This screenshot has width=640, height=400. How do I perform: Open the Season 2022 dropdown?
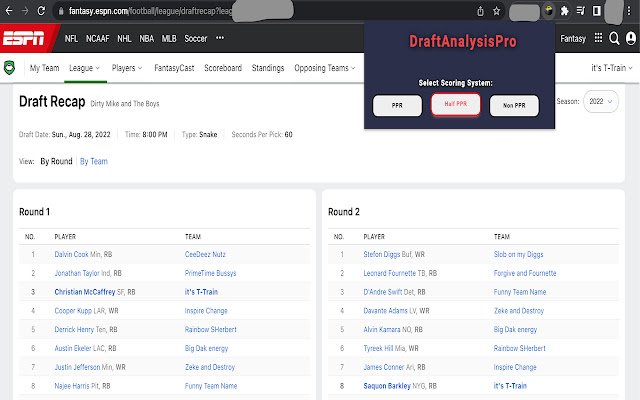(601, 101)
